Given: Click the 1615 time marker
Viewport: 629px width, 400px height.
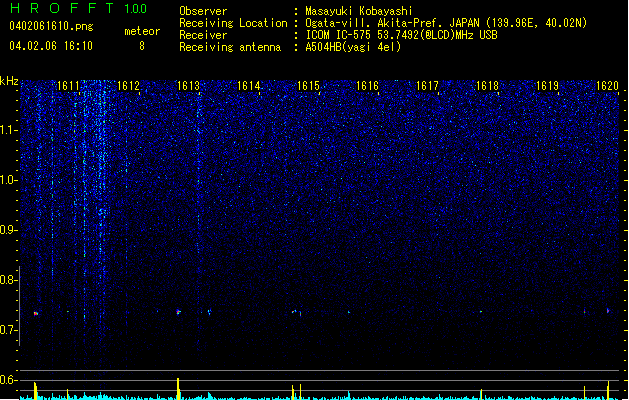Looking at the screenshot, I should pyautogui.click(x=308, y=86).
